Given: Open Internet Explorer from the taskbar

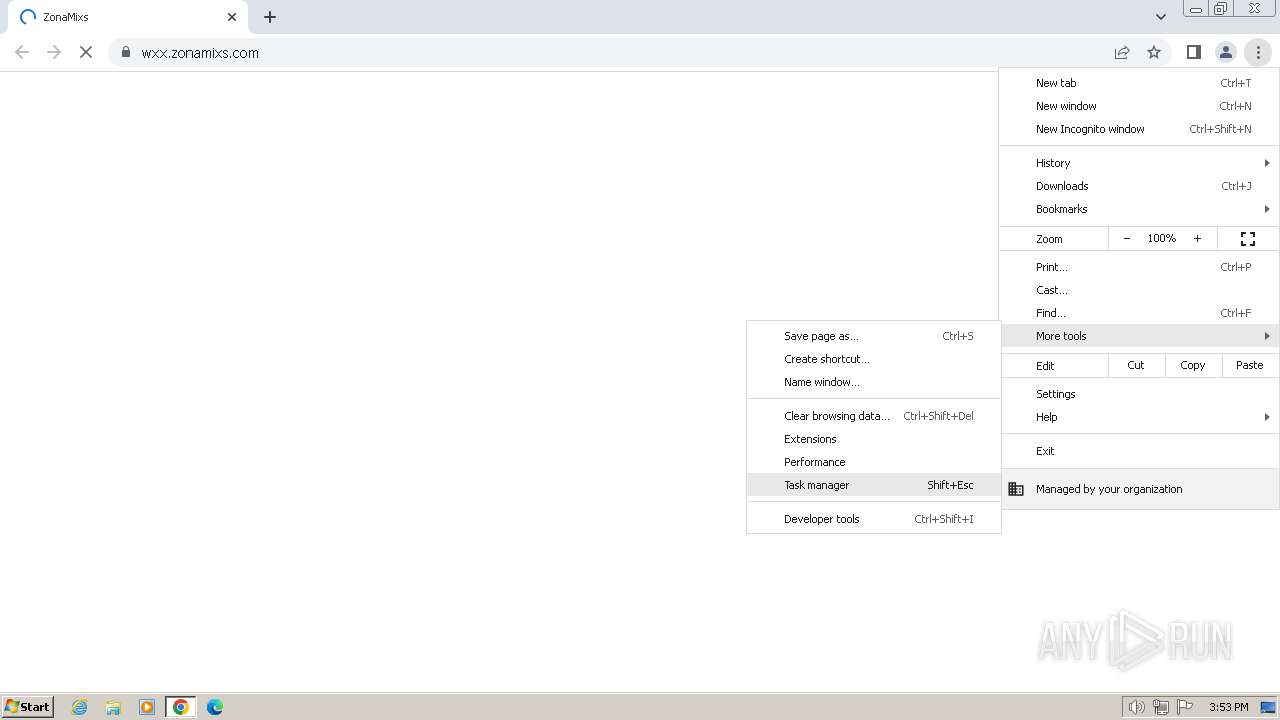Looking at the screenshot, I should [80, 707].
